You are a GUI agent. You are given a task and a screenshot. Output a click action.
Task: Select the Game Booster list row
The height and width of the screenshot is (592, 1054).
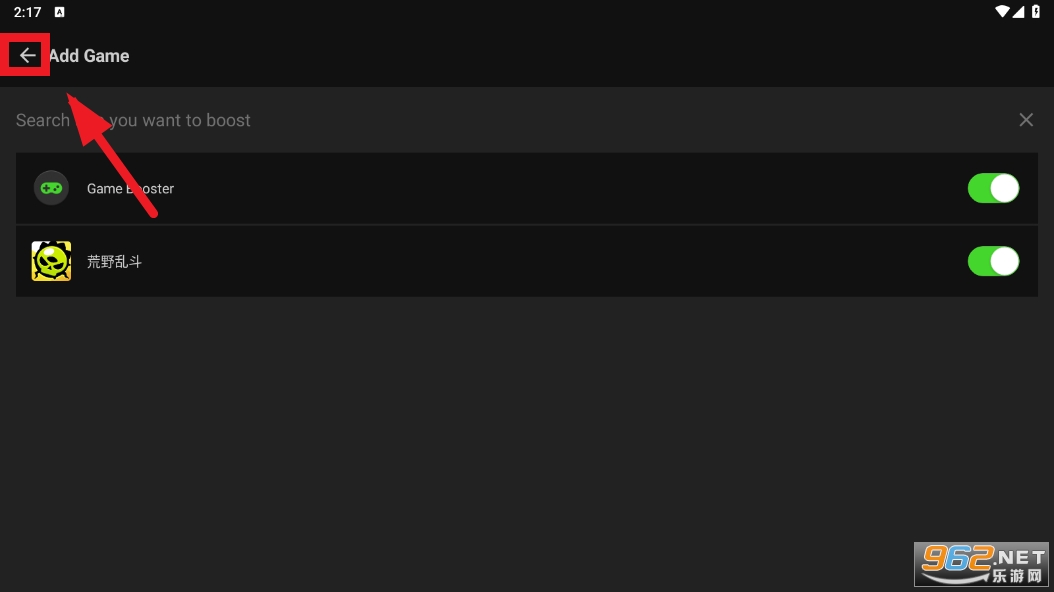click(527, 189)
